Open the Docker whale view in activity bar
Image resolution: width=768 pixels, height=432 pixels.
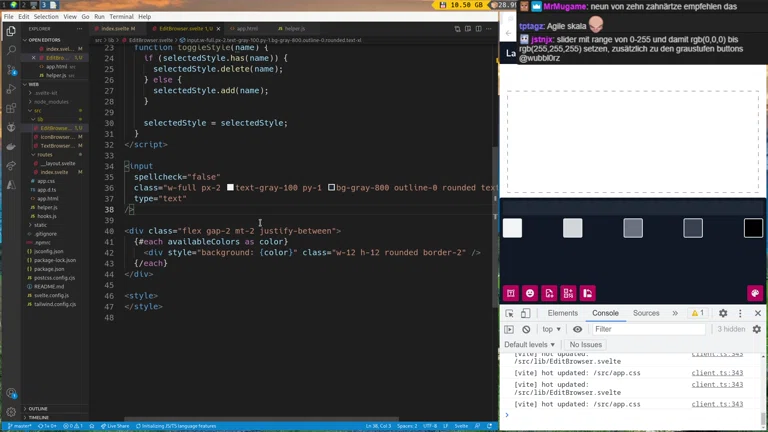[x=11, y=146]
